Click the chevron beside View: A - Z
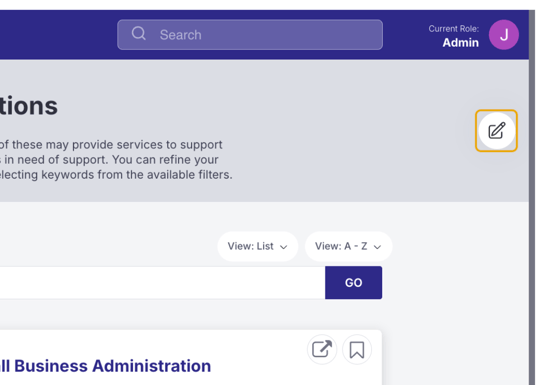 [377, 247]
